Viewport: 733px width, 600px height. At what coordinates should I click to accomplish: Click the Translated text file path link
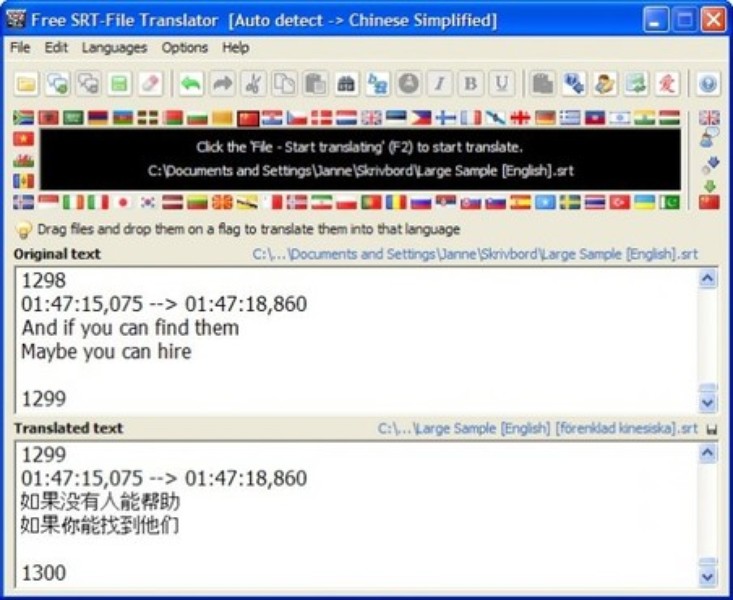[537, 429]
